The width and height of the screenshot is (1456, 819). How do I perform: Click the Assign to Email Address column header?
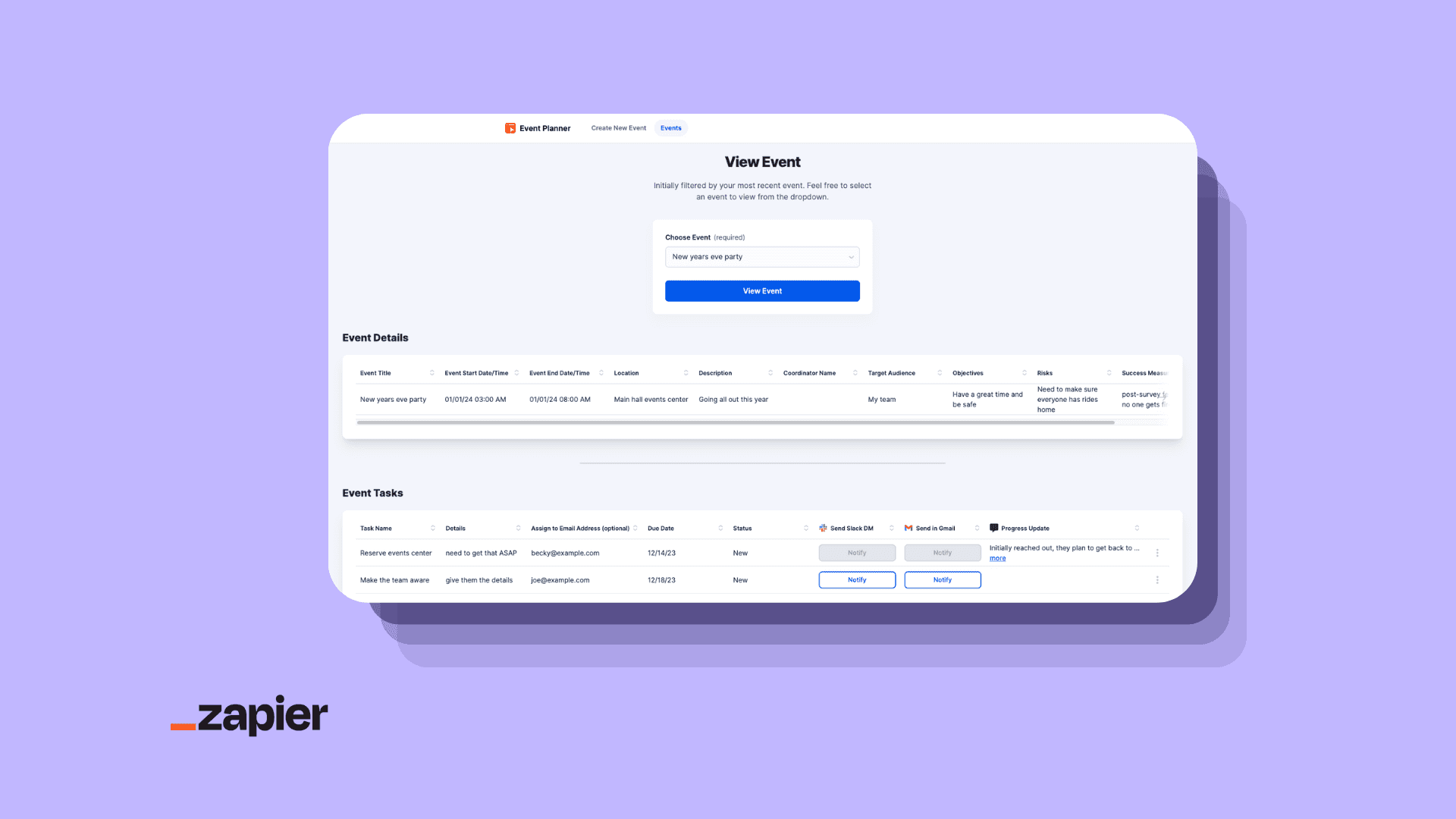click(x=581, y=528)
